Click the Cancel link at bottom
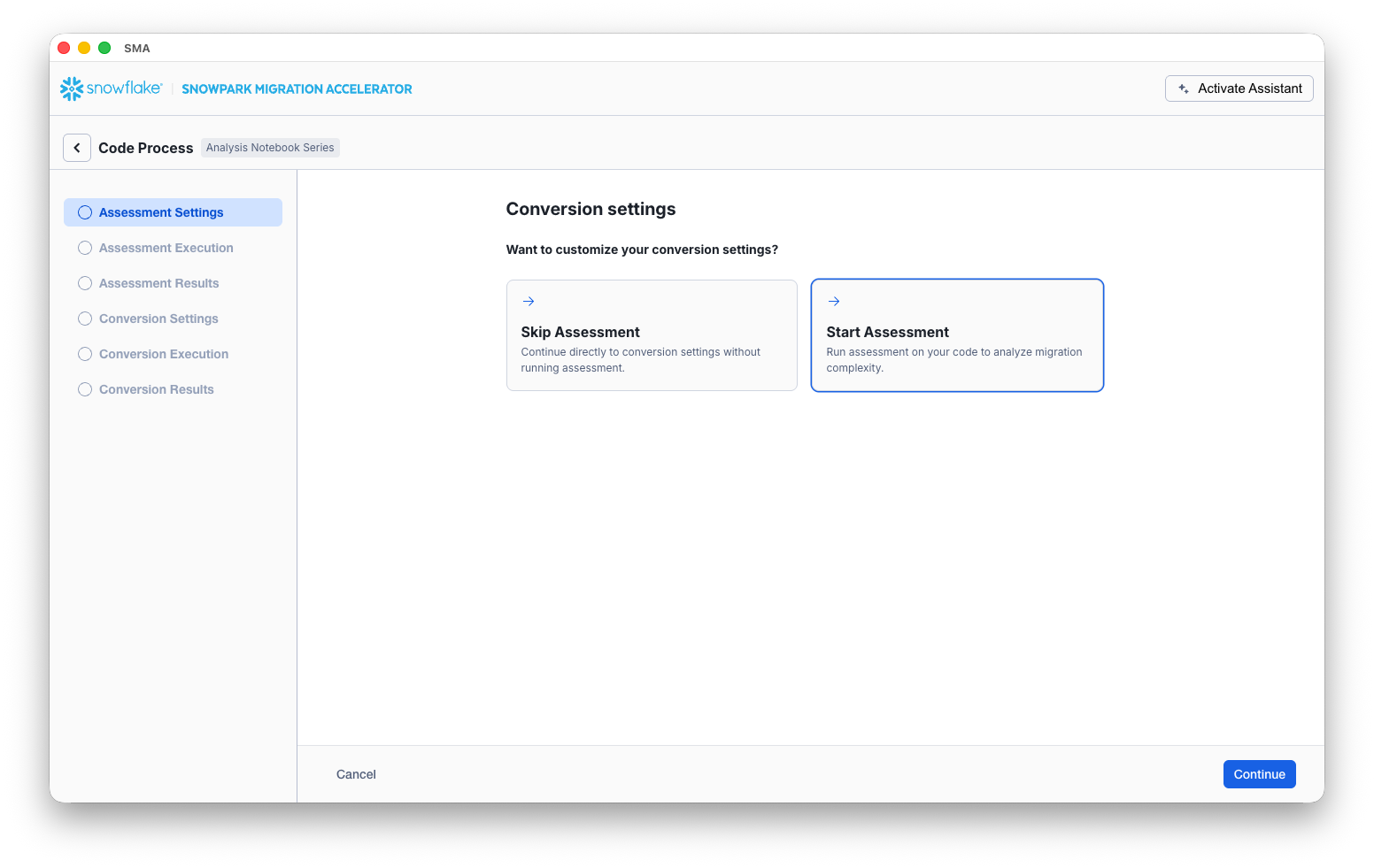This screenshot has width=1374, height=868. pos(356,774)
